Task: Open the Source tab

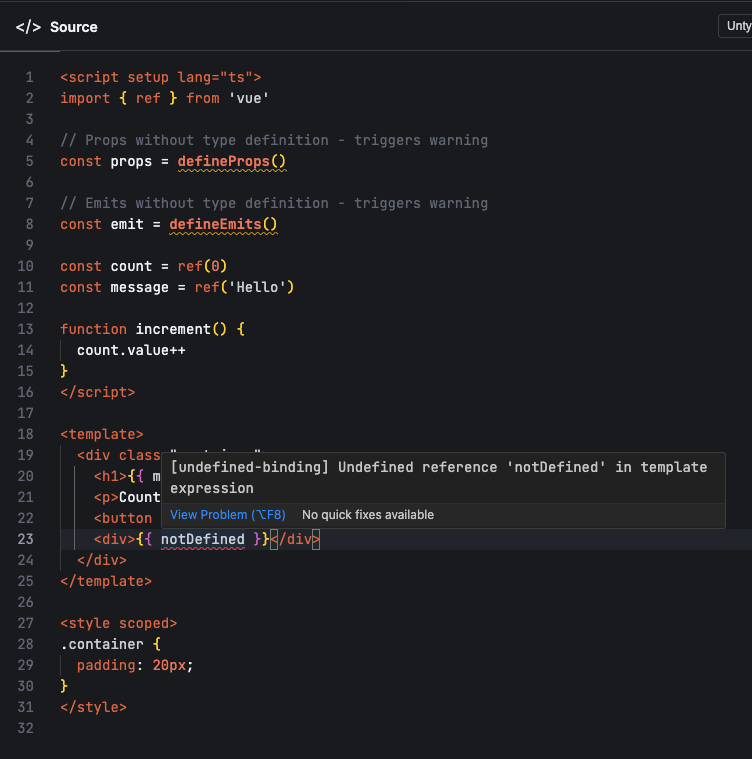Action: coord(57,27)
